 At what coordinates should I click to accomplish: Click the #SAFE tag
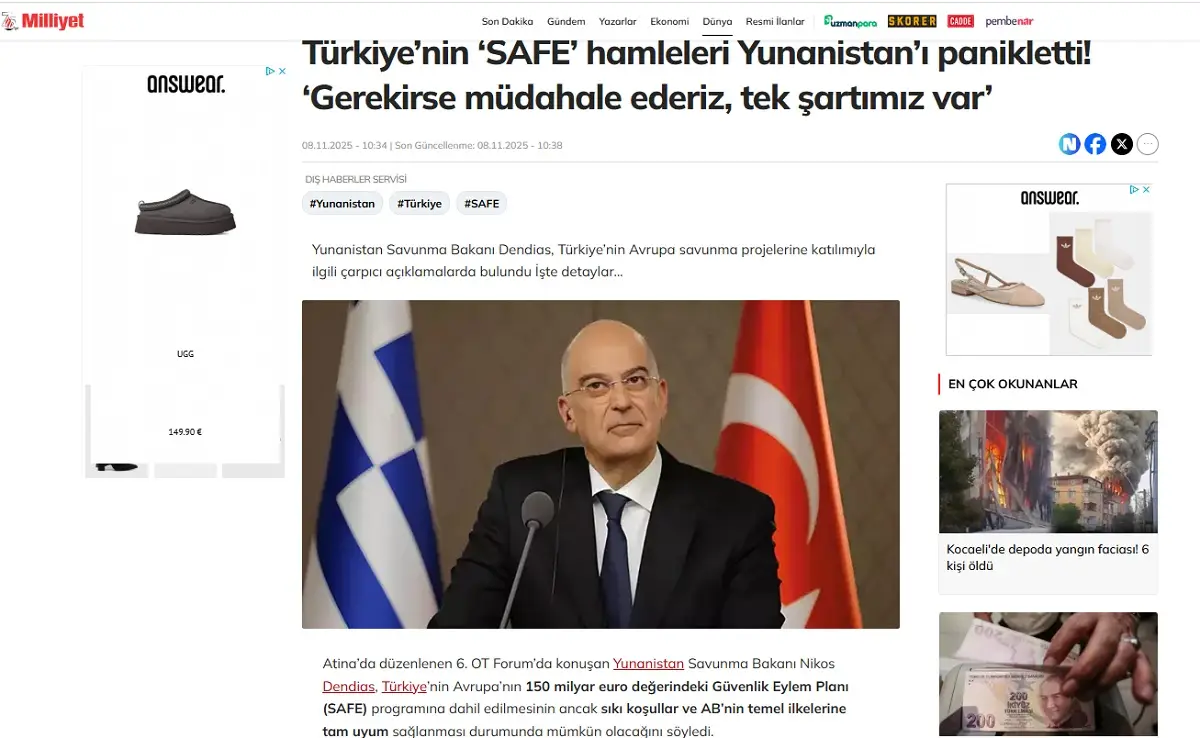[x=482, y=203]
